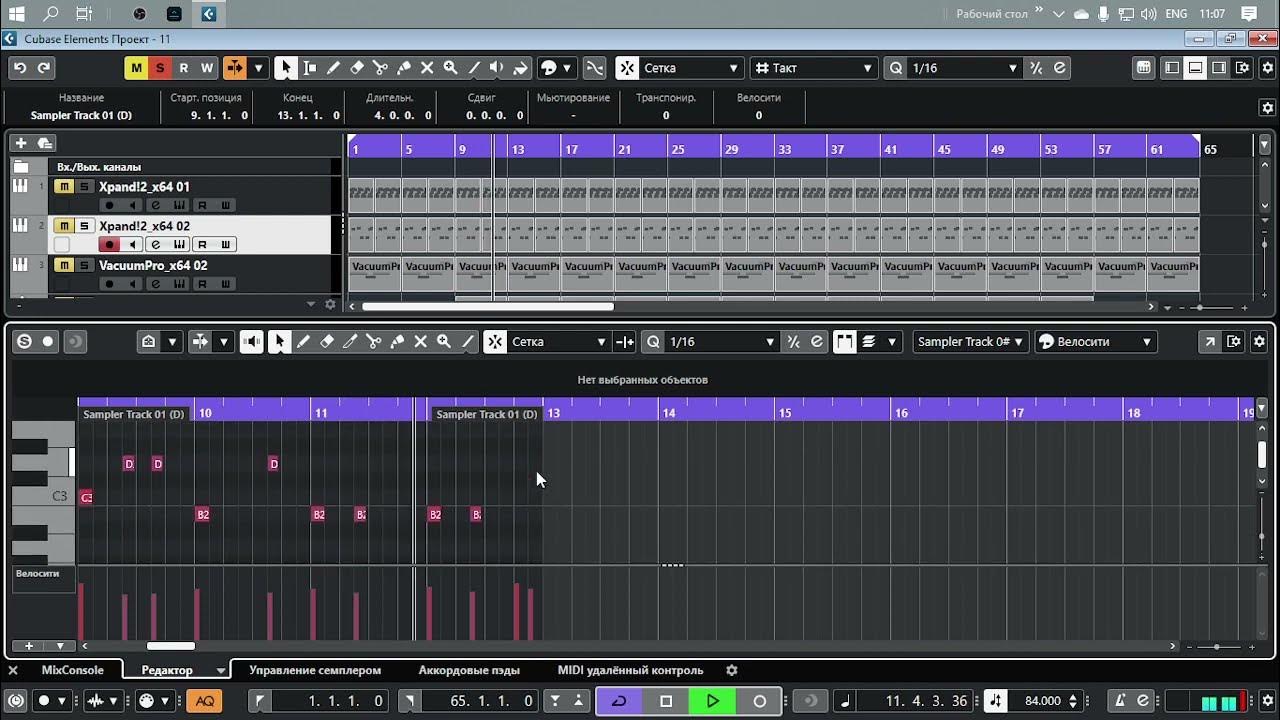Click the project horizontal scrollbar thumb
Image resolution: width=1280 pixels, height=720 pixels.
[488, 307]
